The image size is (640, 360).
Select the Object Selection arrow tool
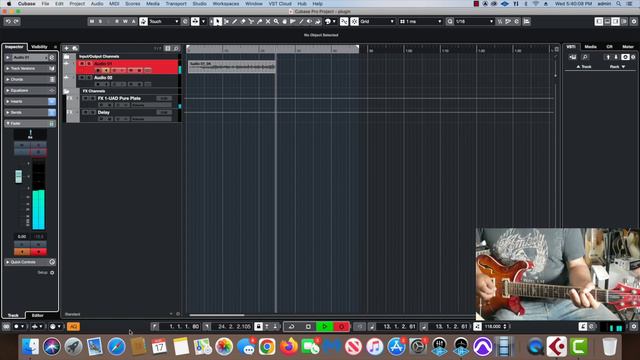(x=218, y=21)
